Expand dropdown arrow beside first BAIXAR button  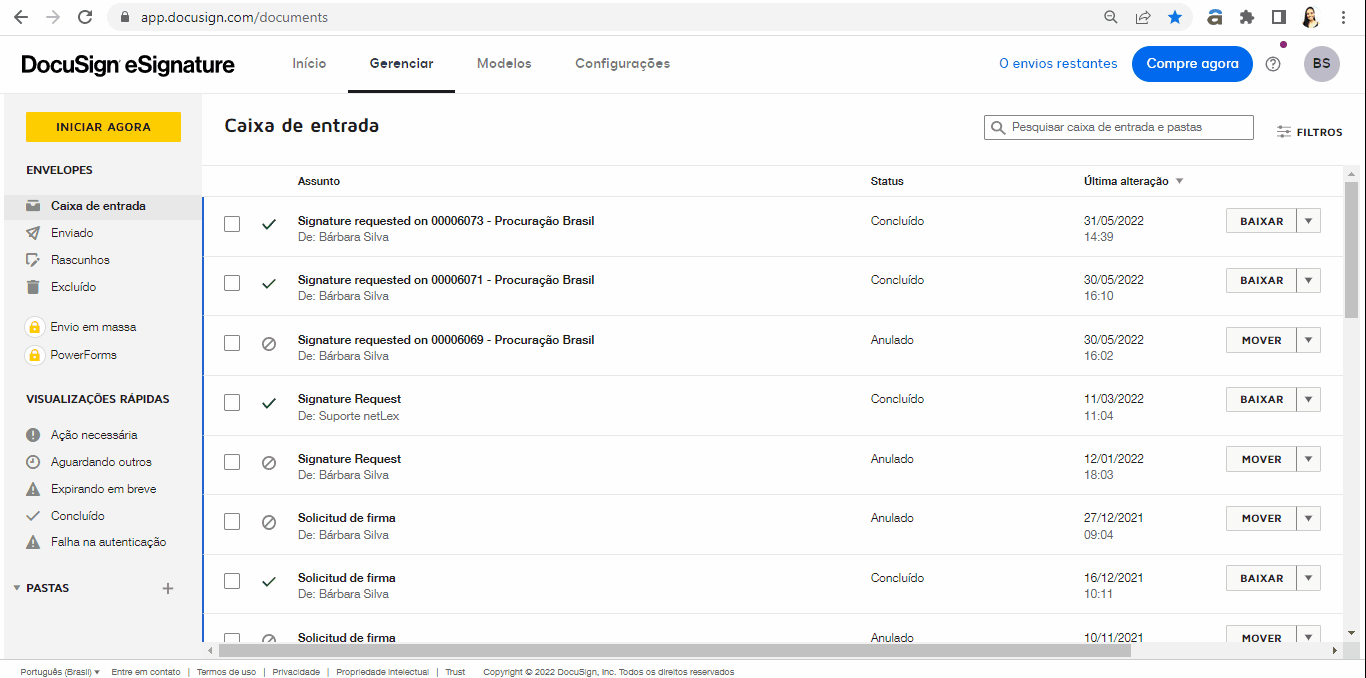pos(1308,221)
